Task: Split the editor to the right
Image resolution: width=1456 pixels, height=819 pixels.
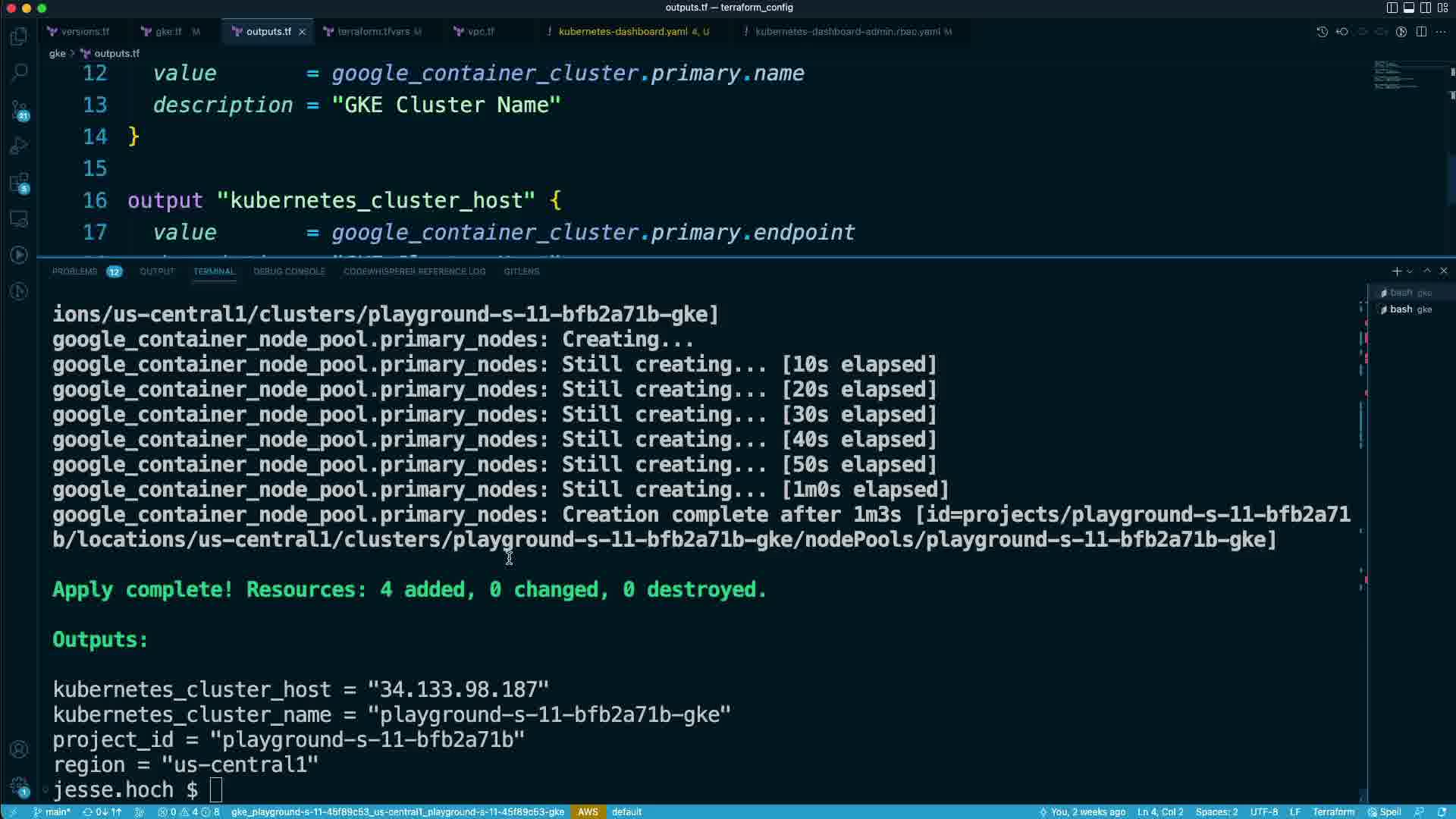Action: [1421, 32]
